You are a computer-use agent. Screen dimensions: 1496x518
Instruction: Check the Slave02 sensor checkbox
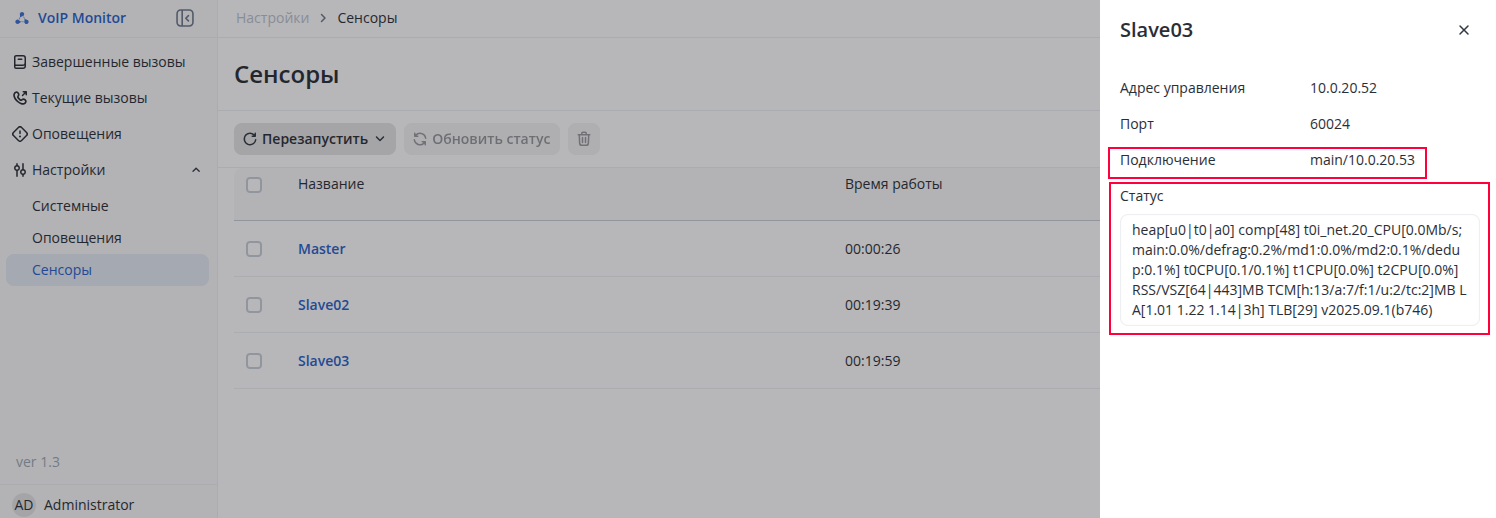(x=254, y=305)
